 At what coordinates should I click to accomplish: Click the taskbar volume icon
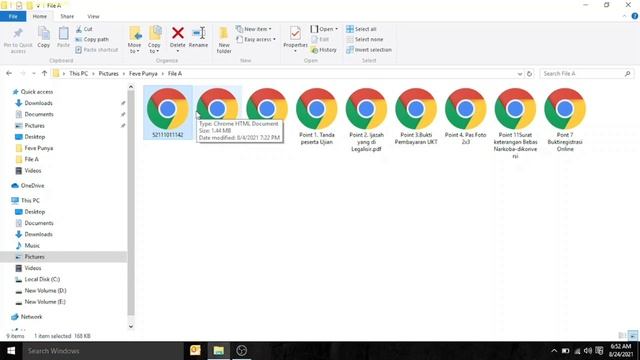pos(588,351)
